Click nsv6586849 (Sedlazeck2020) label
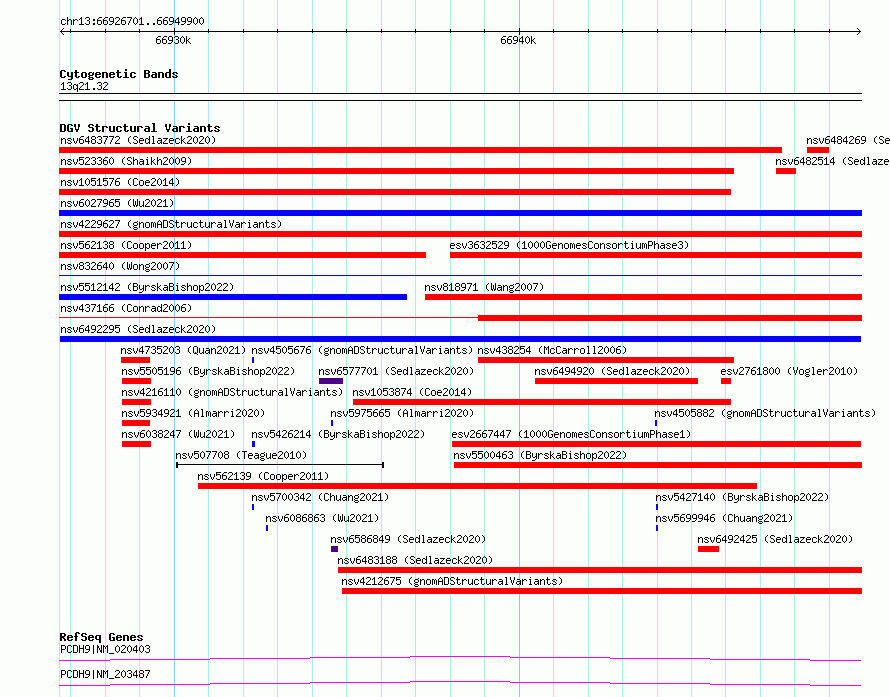The image size is (890, 697). 408,539
